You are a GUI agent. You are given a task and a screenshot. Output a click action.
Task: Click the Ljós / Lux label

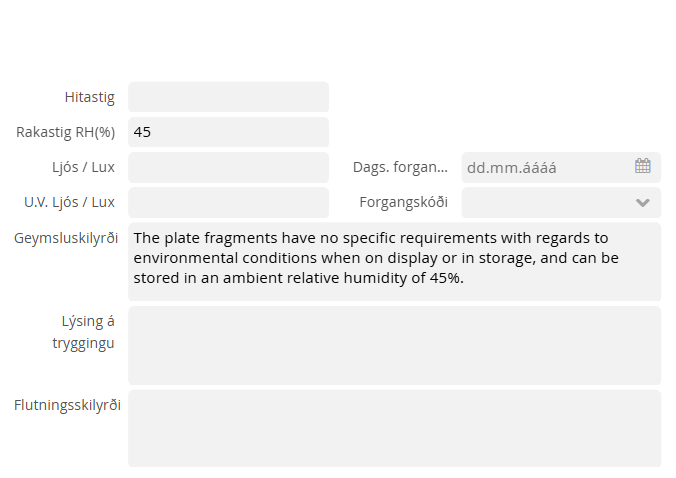tap(82, 167)
